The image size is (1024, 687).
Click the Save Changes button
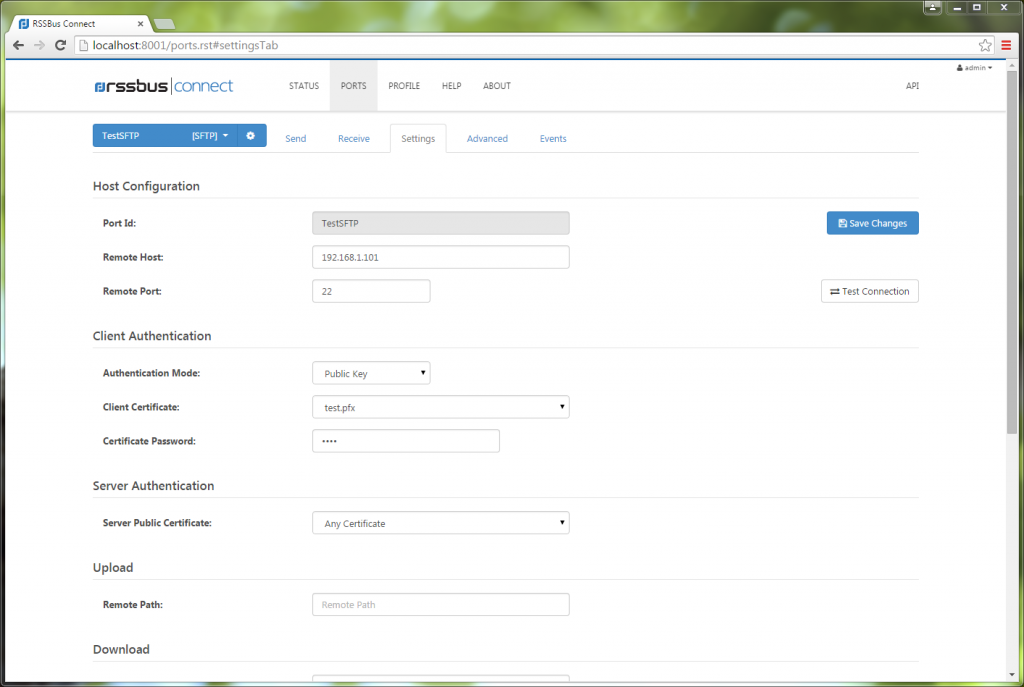(872, 223)
